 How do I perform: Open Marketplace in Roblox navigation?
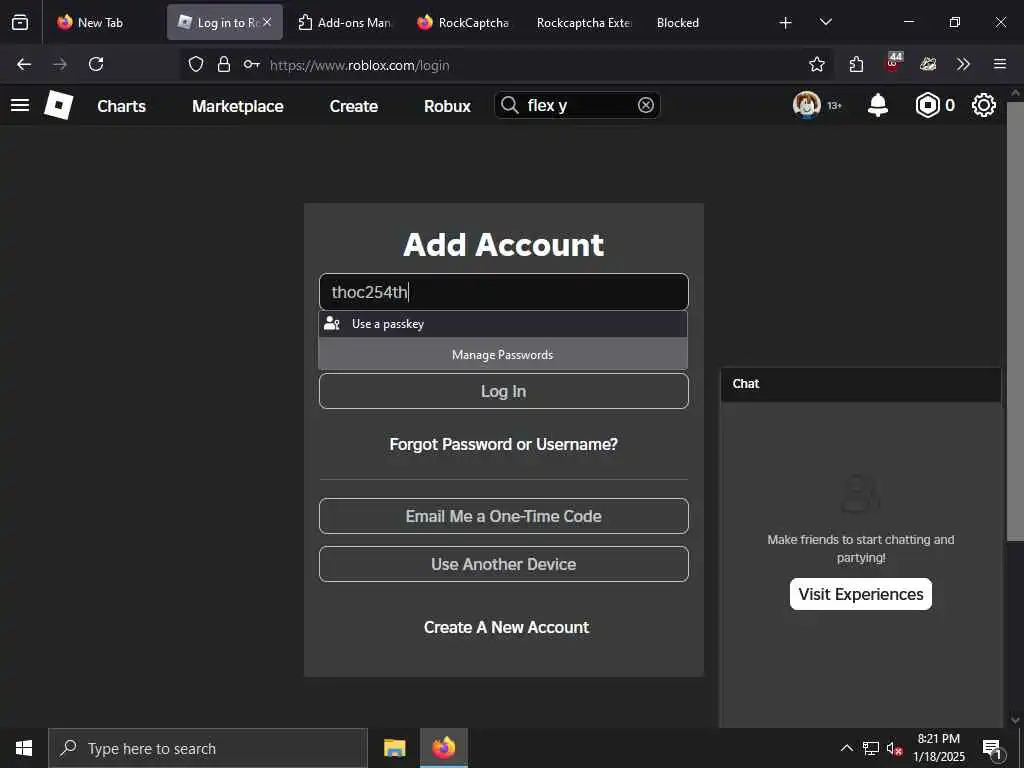[x=238, y=106]
